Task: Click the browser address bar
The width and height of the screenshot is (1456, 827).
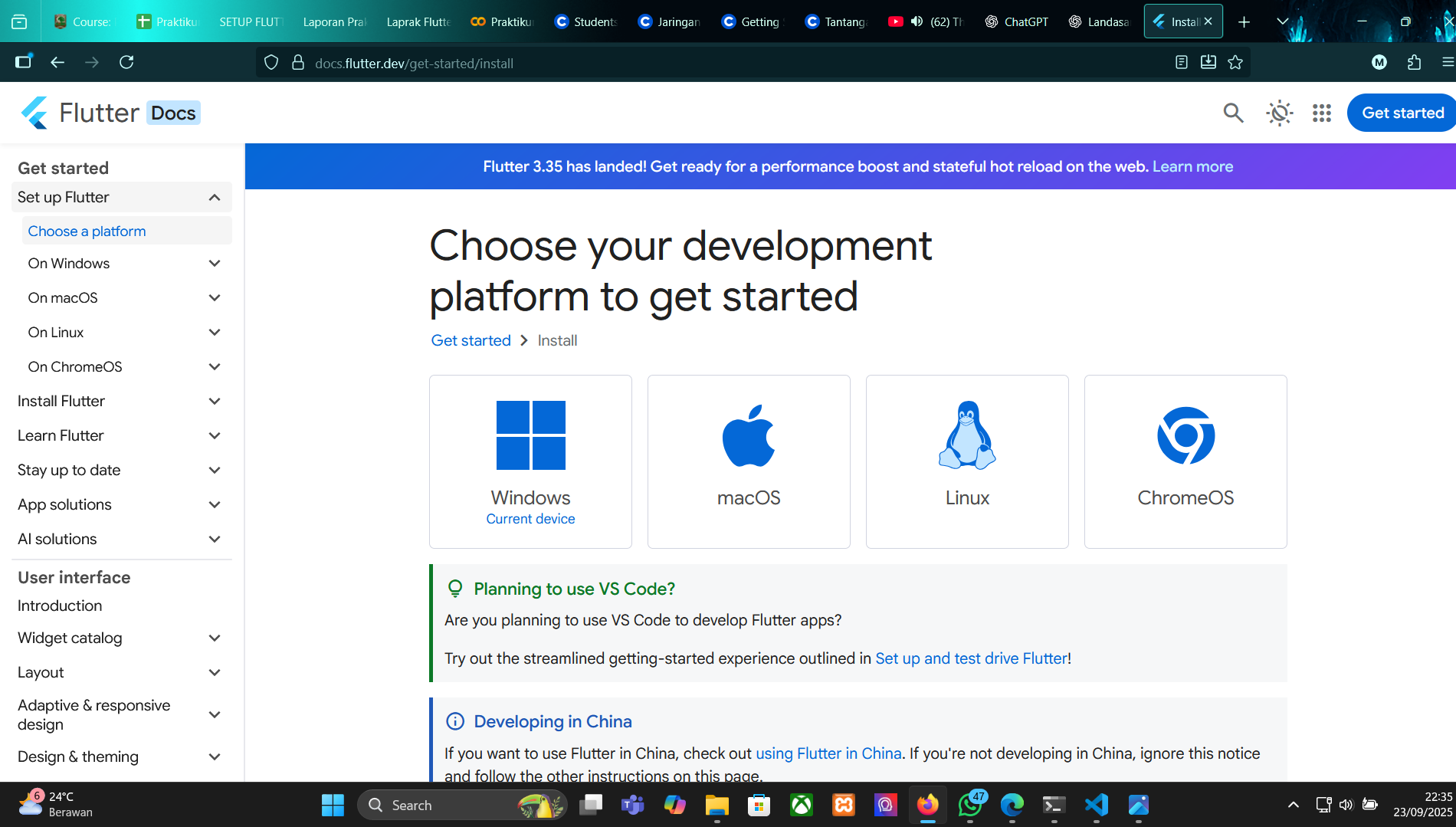Action: click(536, 62)
